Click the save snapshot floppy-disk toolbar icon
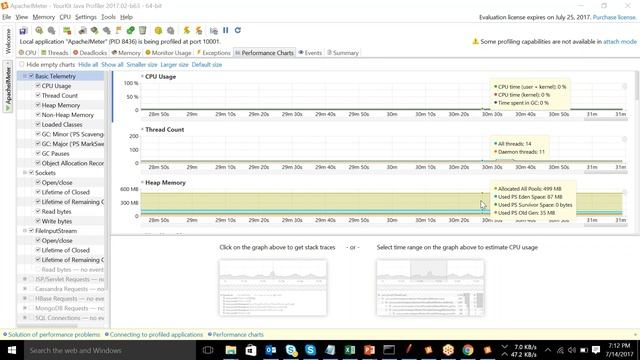640x360 pixels. (x=23, y=31)
